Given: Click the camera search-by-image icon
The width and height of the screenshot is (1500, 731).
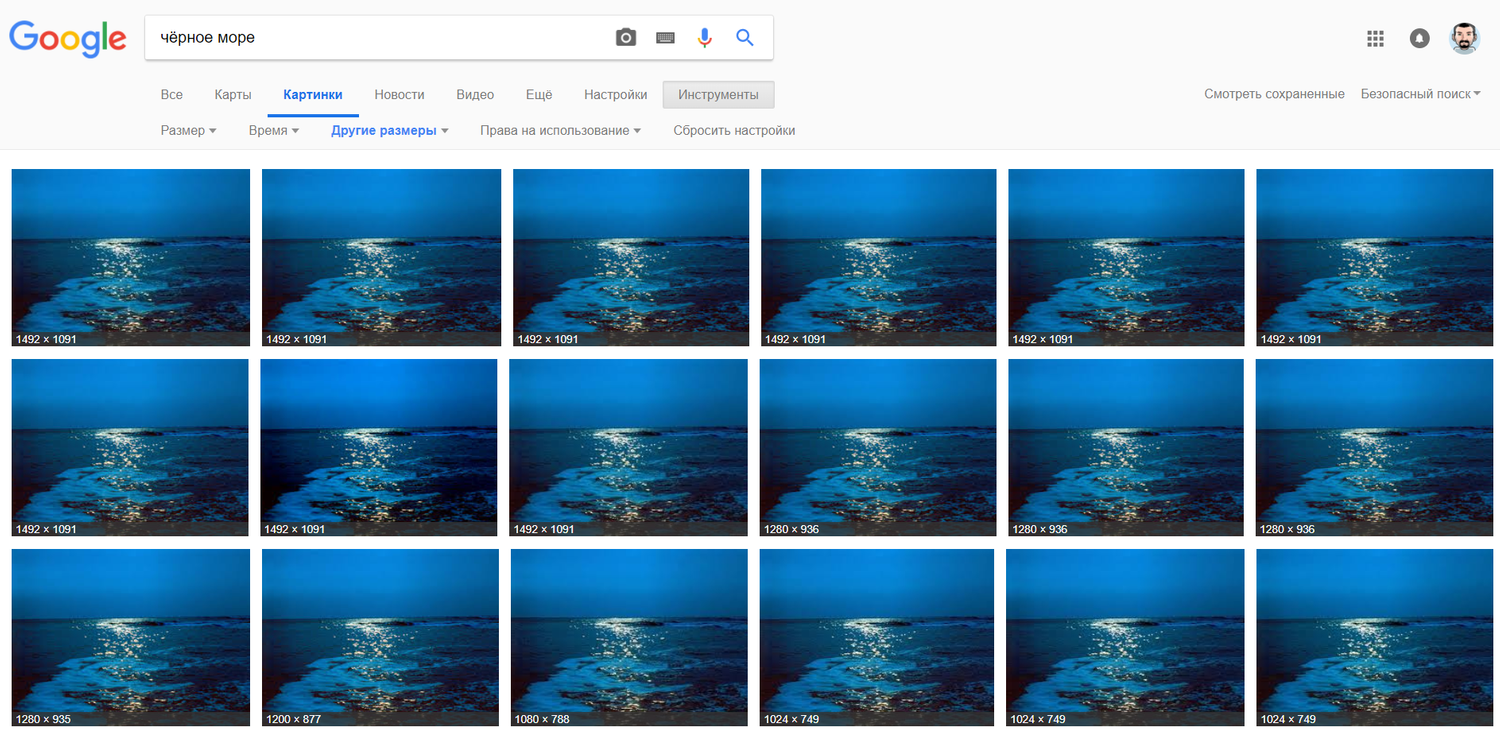Looking at the screenshot, I should (x=625, y=38).
